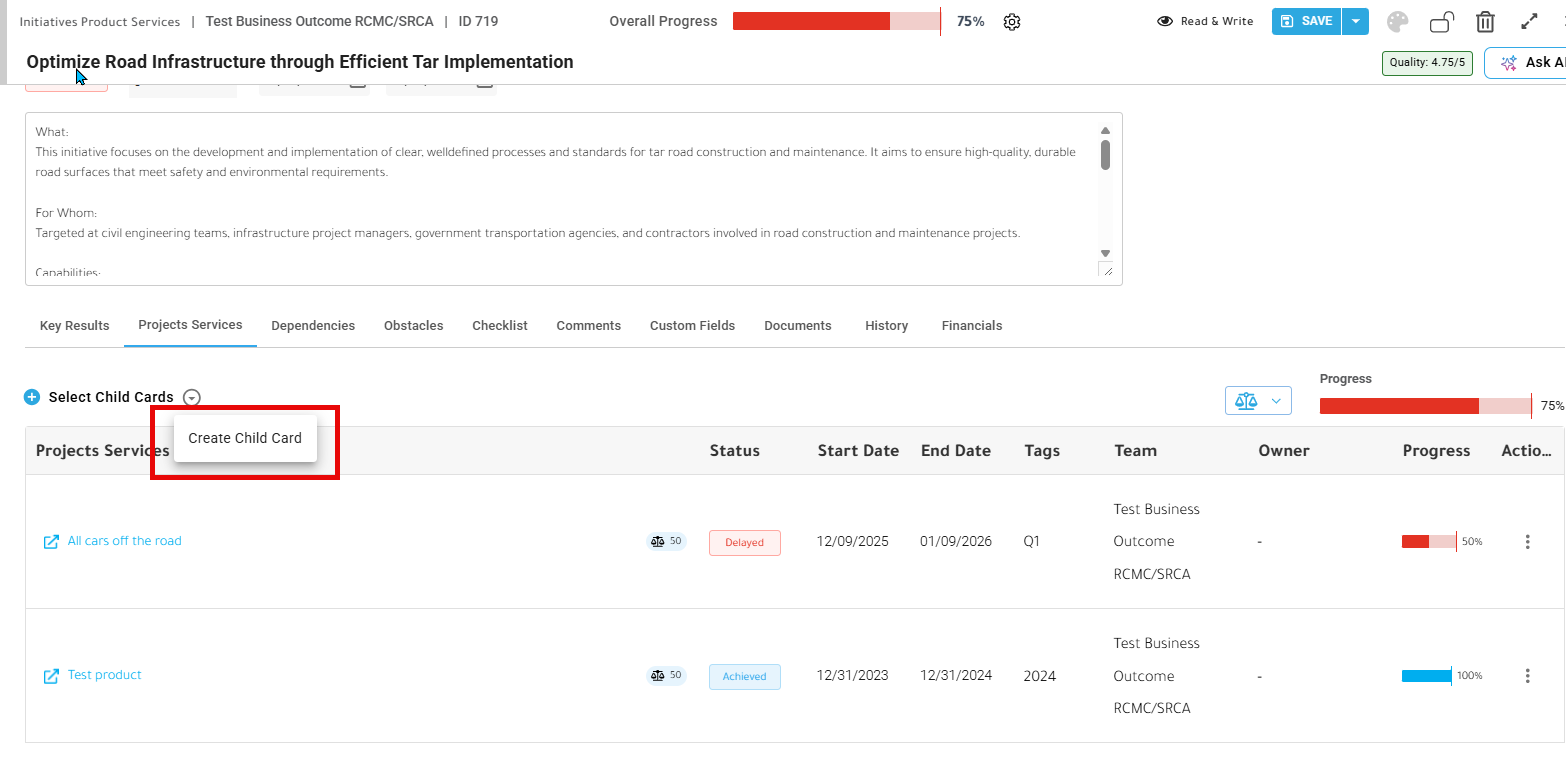Click the Status column header

[x=735, y=451]
